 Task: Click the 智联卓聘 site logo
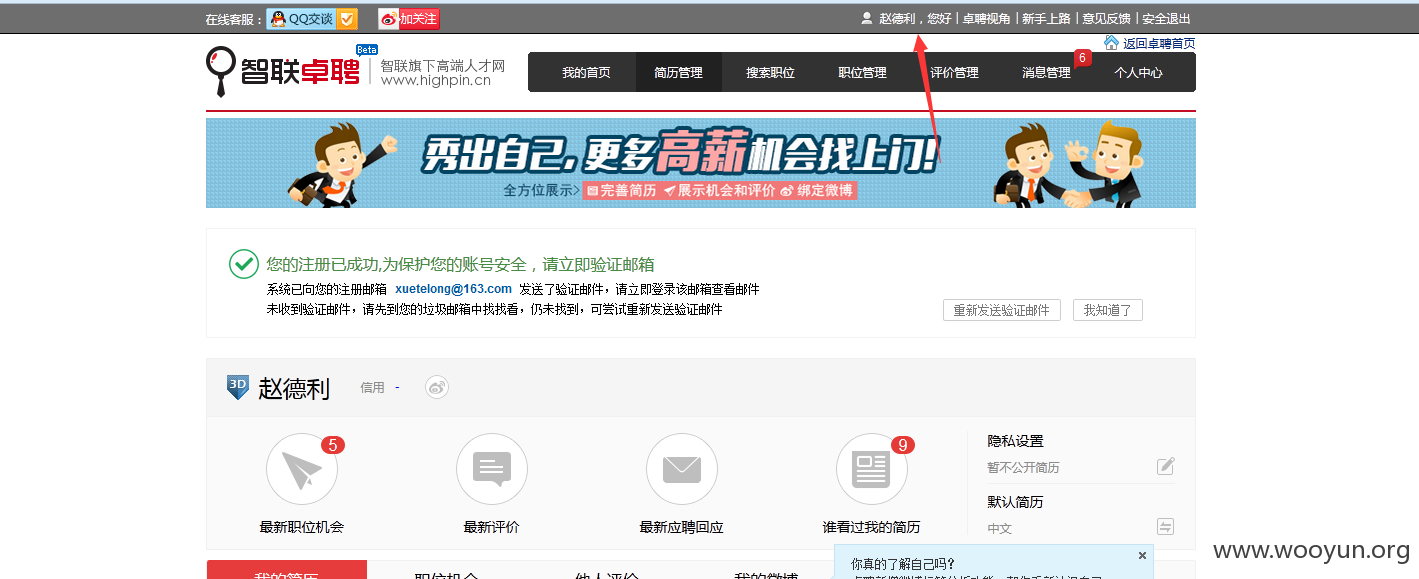[283, 70]
